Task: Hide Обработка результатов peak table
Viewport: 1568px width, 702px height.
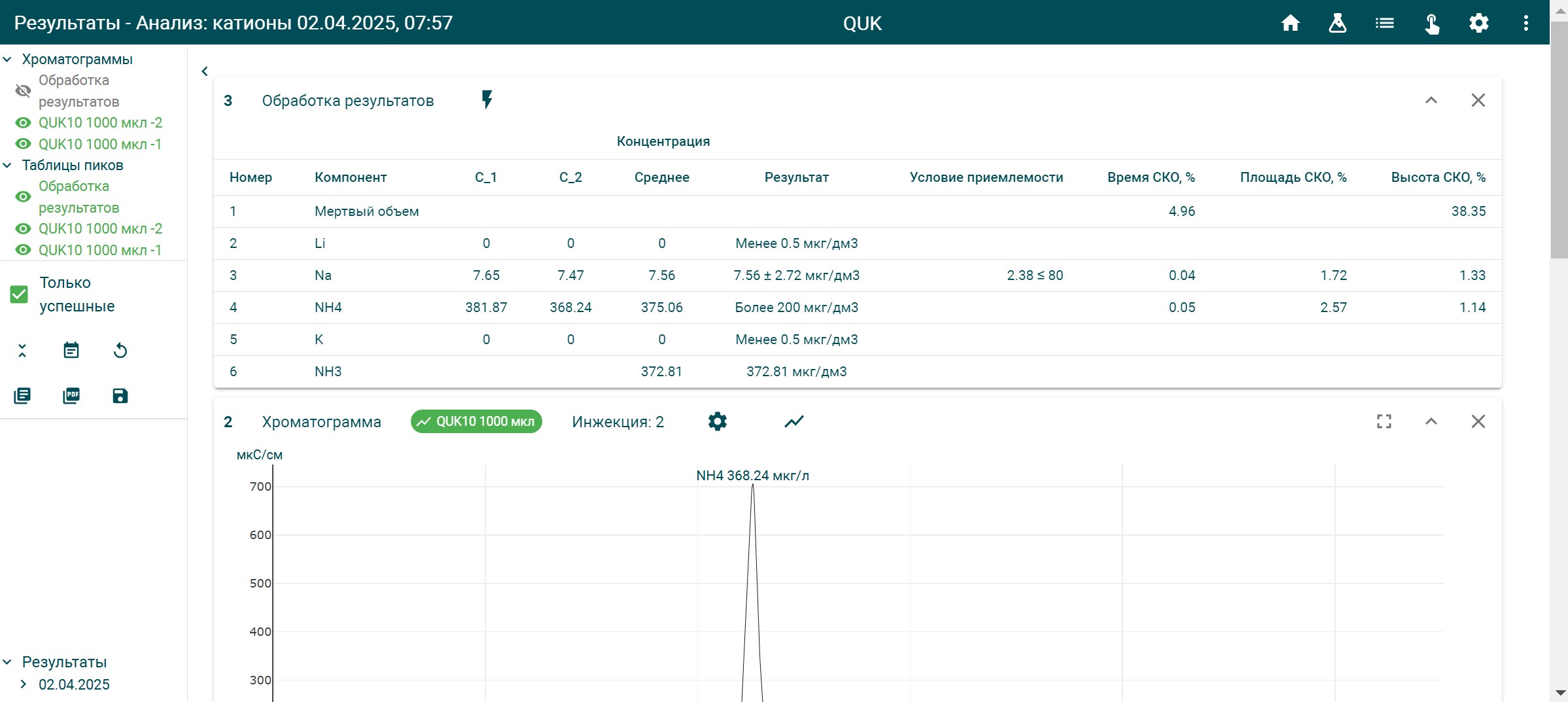Action: [x=23, y=197]
